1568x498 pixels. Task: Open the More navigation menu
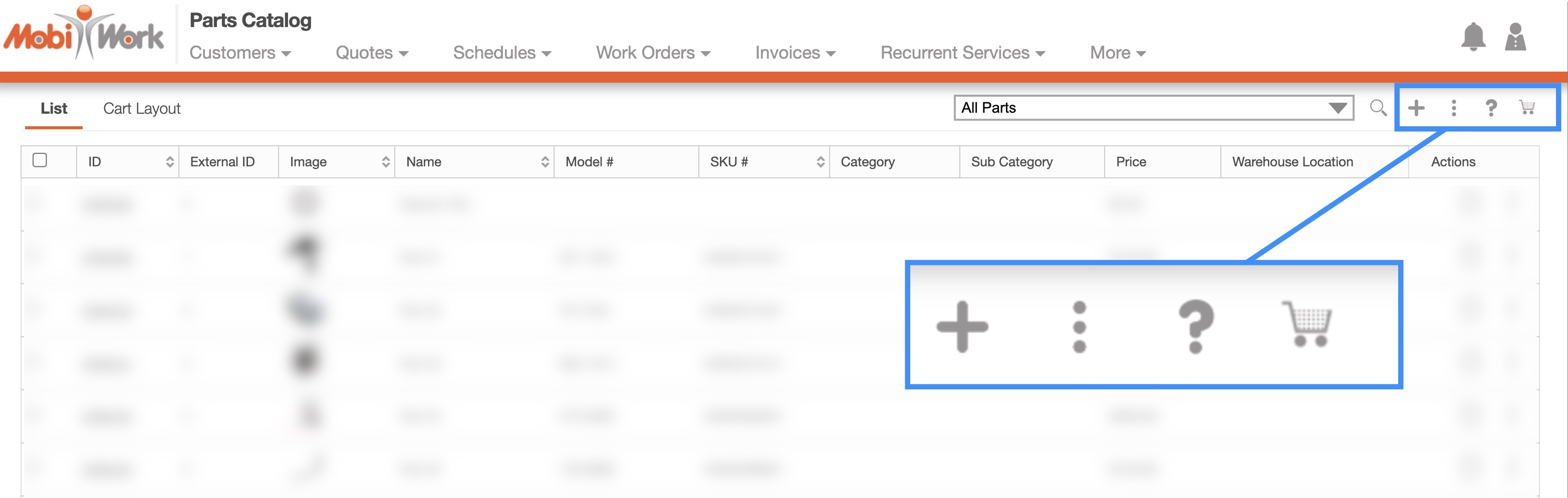[x=1117, y=53]
